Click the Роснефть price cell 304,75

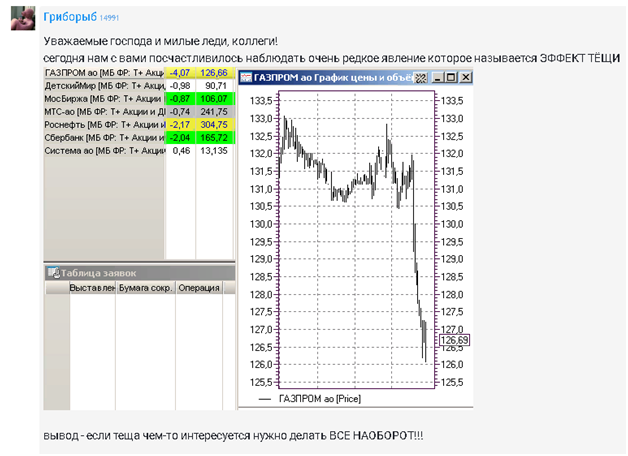click(x=214, y=125)
